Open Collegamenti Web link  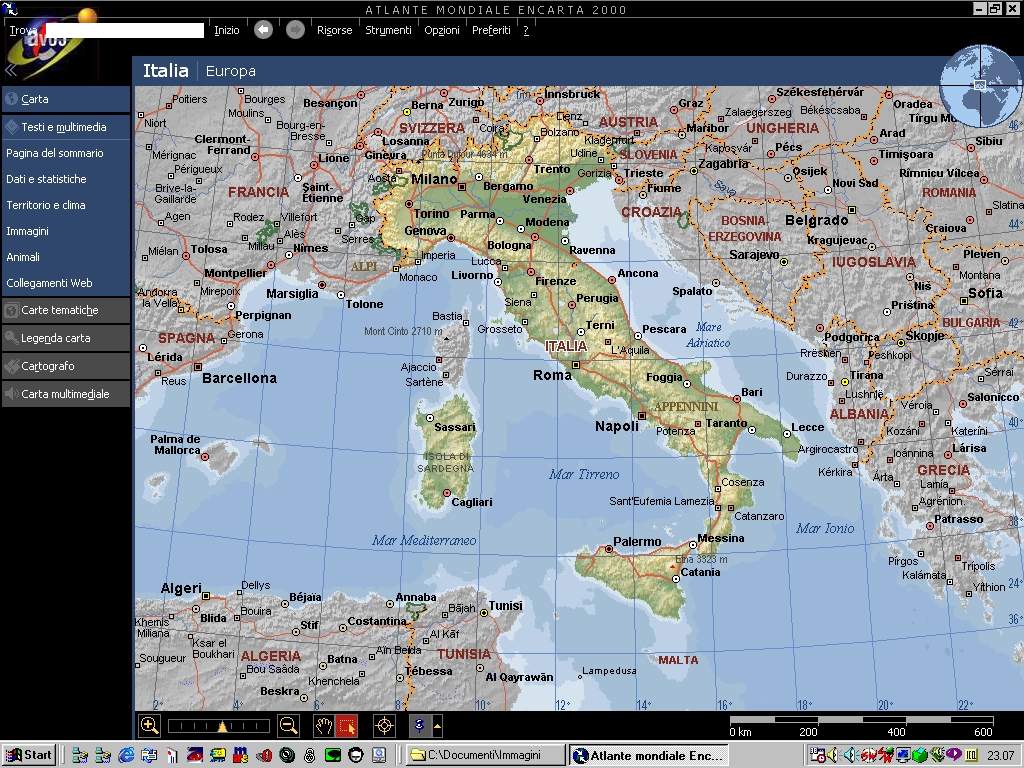pyautogui.click(x=50, y=283)
